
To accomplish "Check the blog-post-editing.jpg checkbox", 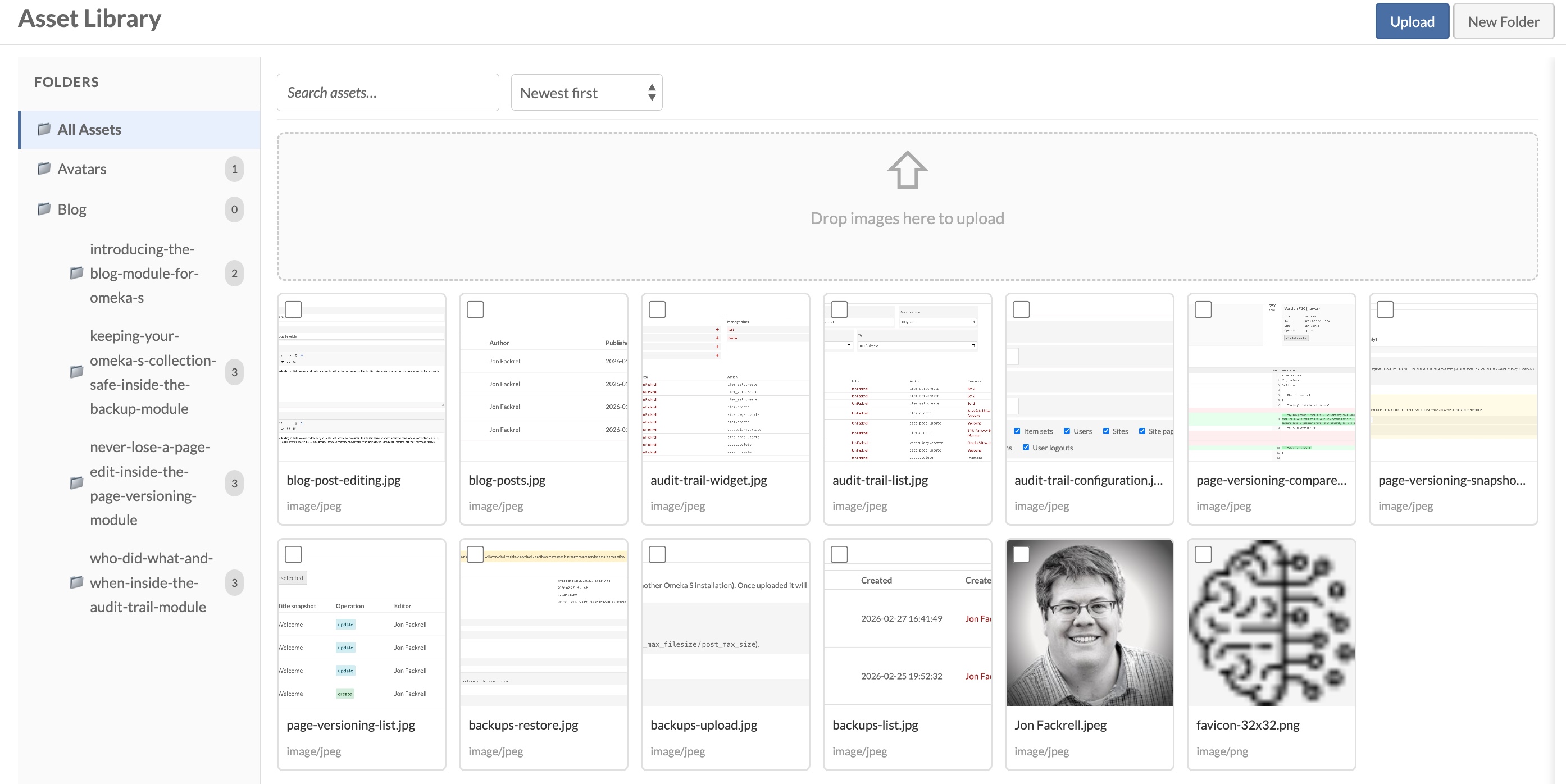I will 294,309.
